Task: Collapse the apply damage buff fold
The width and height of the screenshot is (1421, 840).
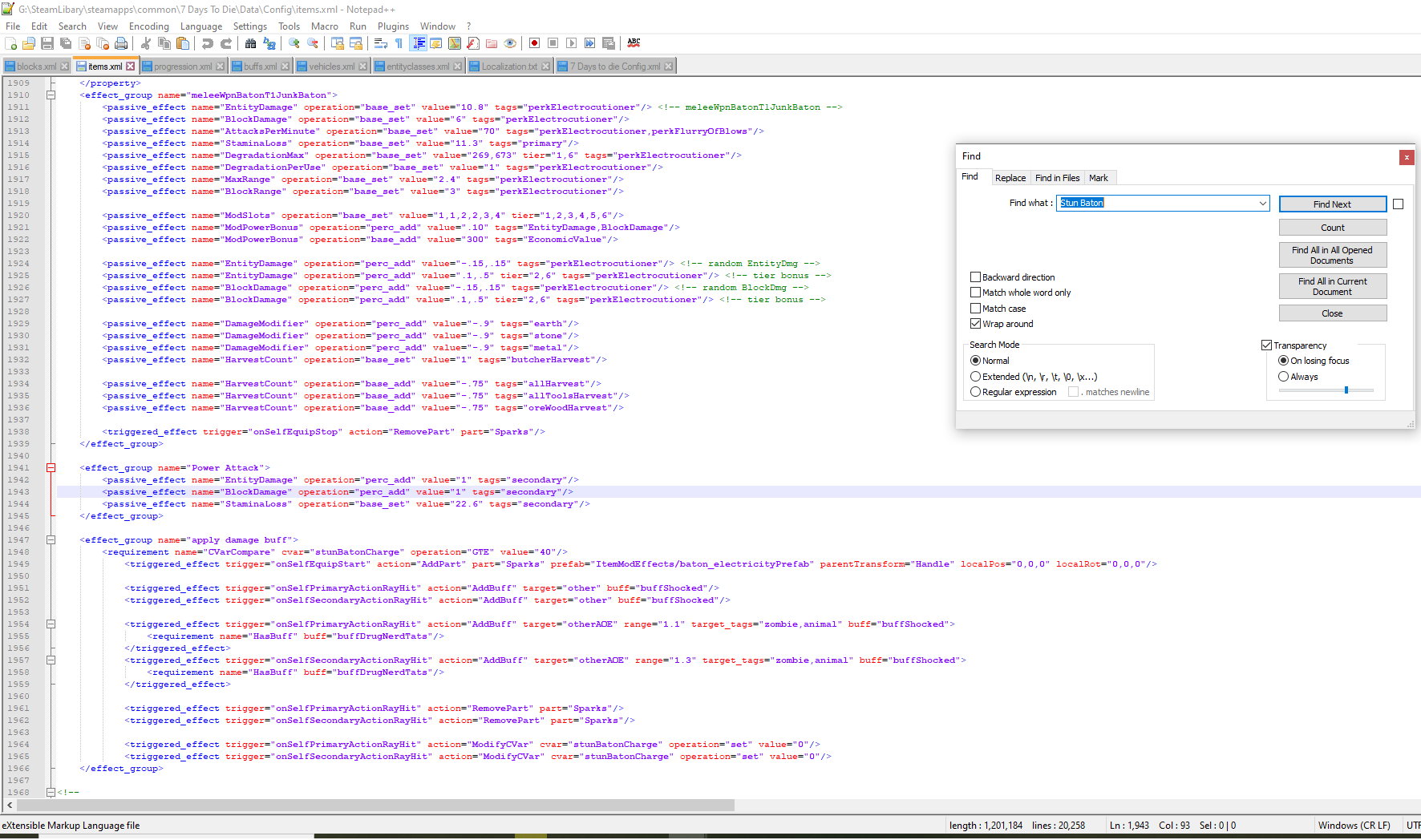Action: point(51,540)
